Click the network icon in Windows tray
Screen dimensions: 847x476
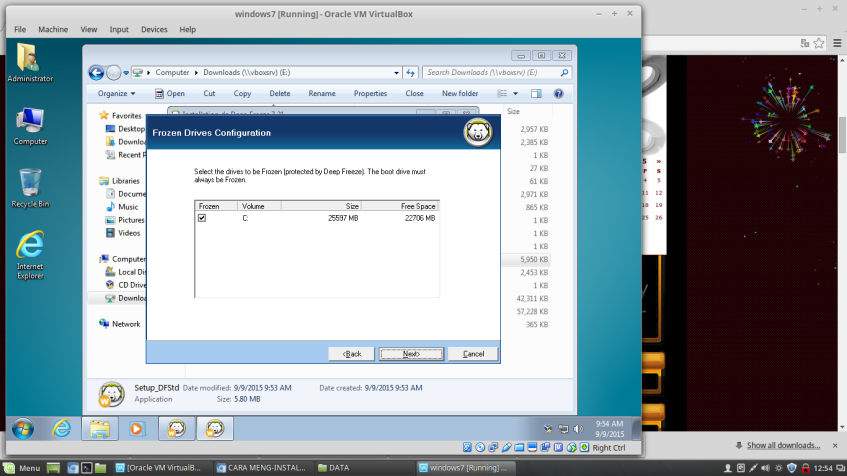point(563,429)
